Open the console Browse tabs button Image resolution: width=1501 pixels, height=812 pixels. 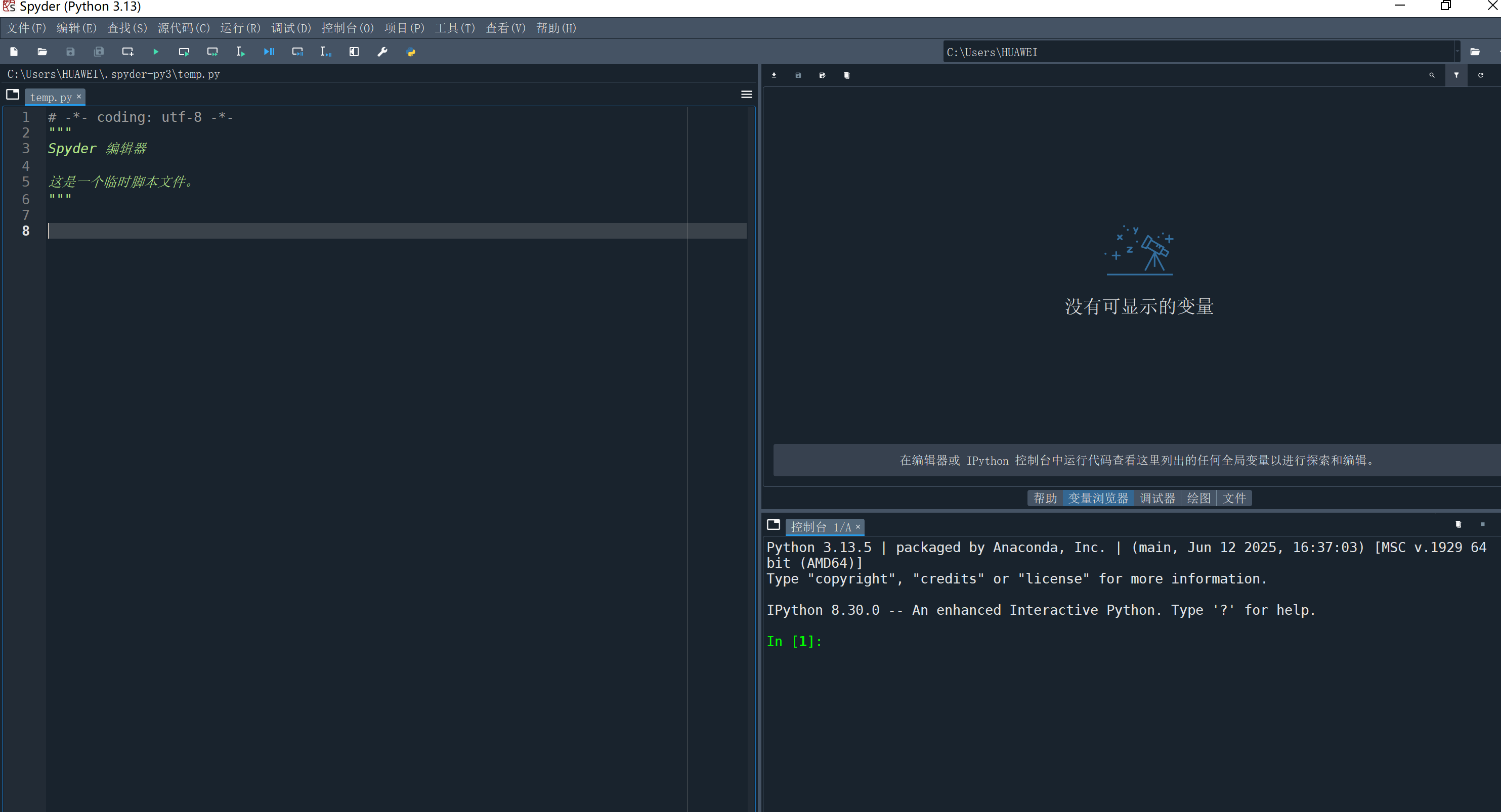[x=773, y=525]
